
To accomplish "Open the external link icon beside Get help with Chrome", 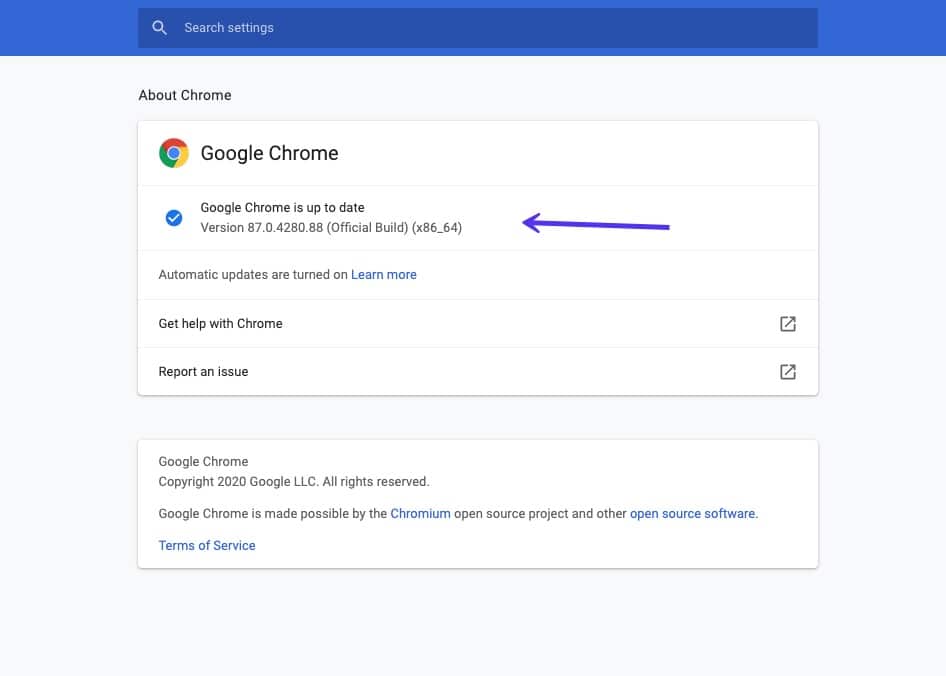I will [x=788, y=323].
